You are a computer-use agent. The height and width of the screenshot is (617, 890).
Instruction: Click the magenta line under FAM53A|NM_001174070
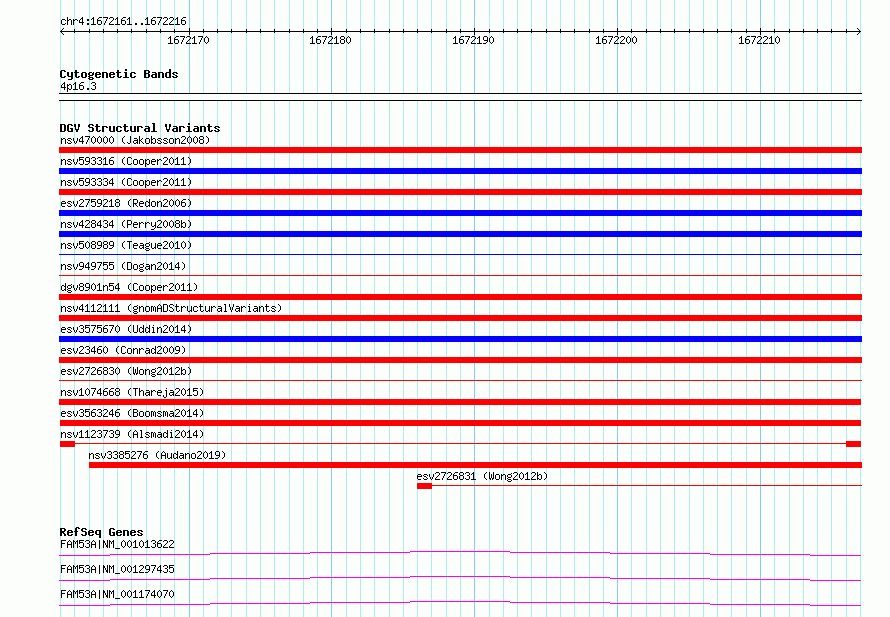coord(460,603)
